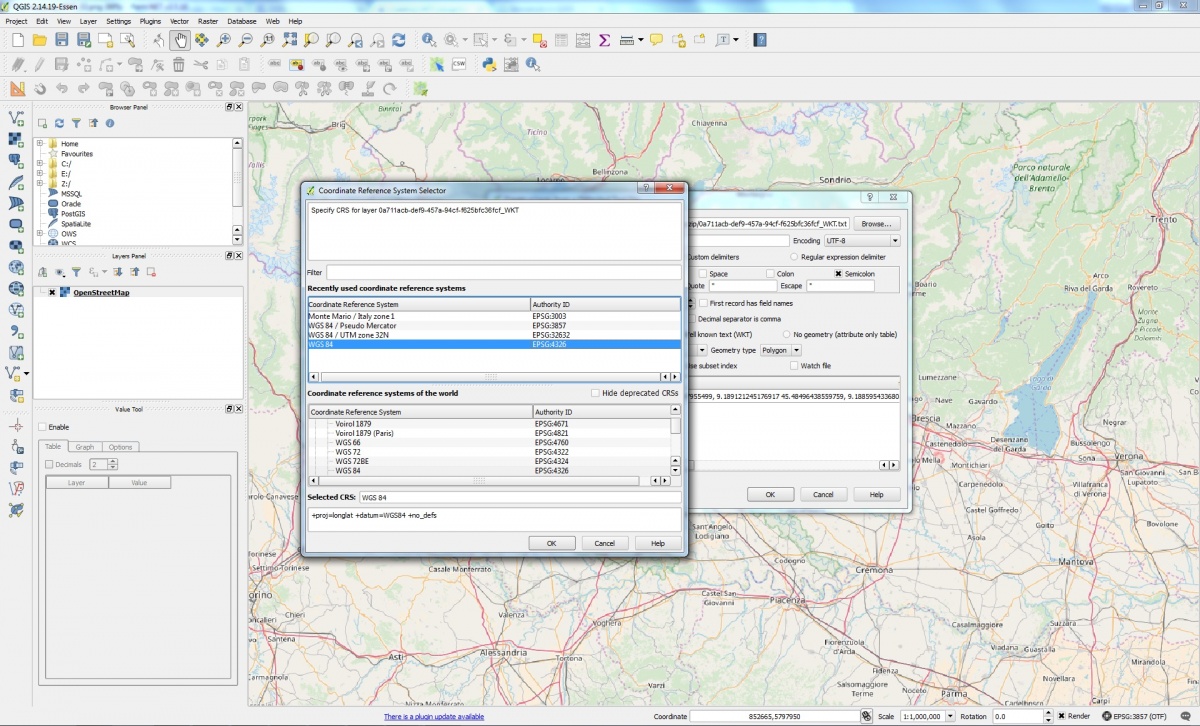Click the Add SpatiaLite Layer feather icon
Image resolution: width=1200 pixels, height=726 pixels.
pyautogui.click(x=16, y=184)
